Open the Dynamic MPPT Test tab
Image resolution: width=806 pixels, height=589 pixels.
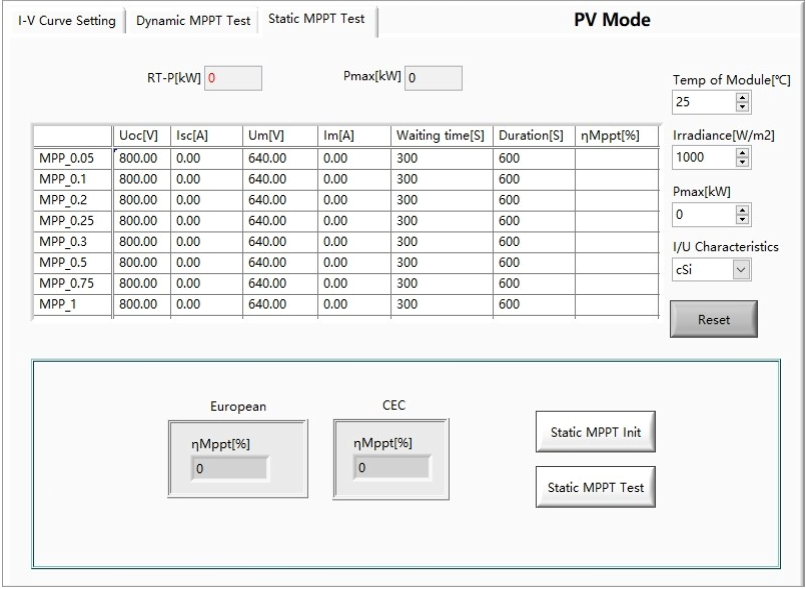[x=192, y=21]
